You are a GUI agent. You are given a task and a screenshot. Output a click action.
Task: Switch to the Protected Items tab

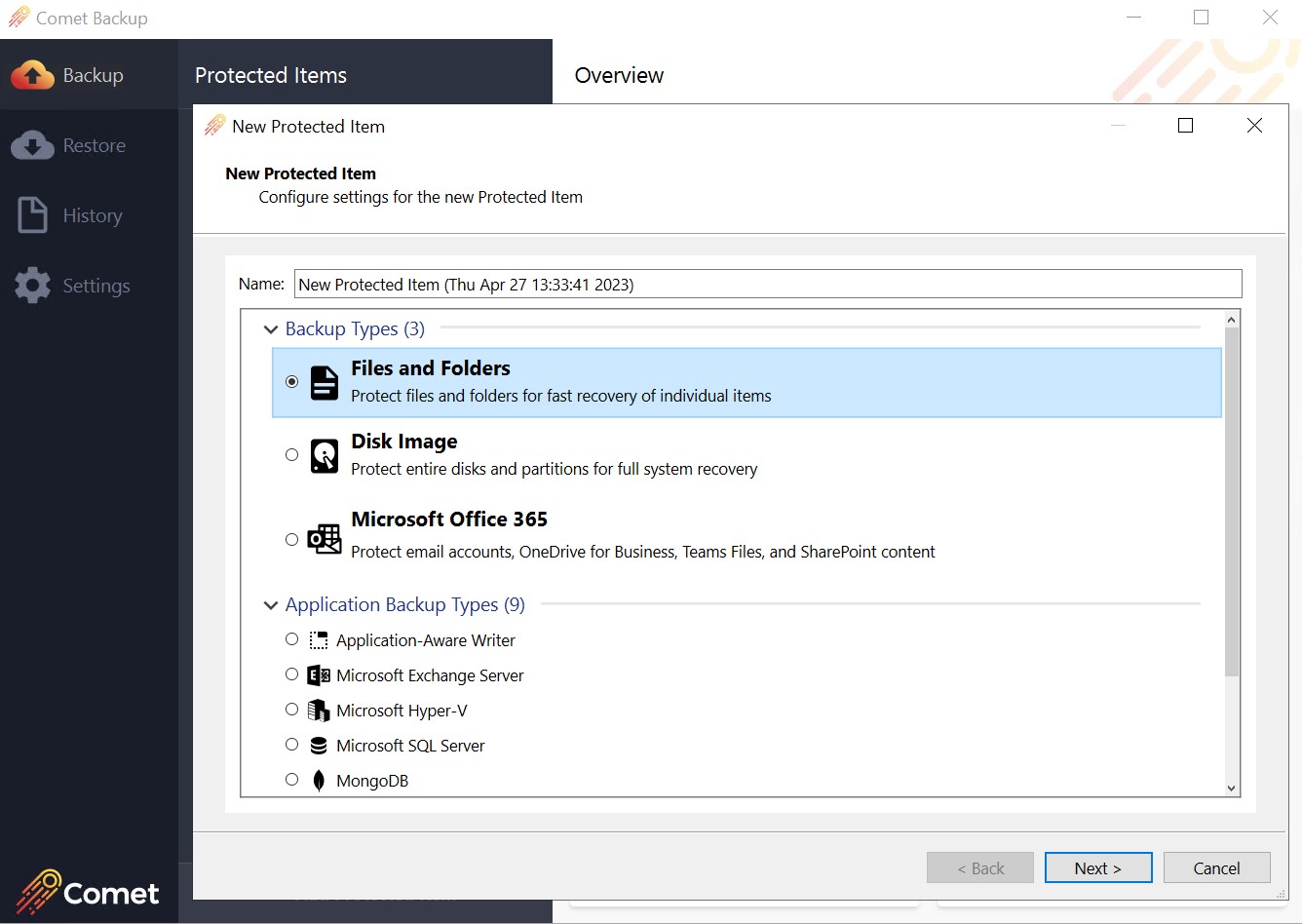pyautogui.click(x=271, y=75)
